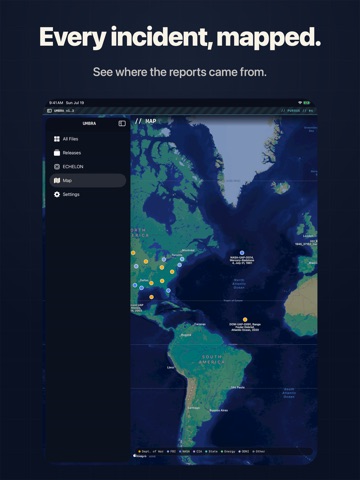Click the NASA legend entry
The image size is (360, 480).
[184, 451]
